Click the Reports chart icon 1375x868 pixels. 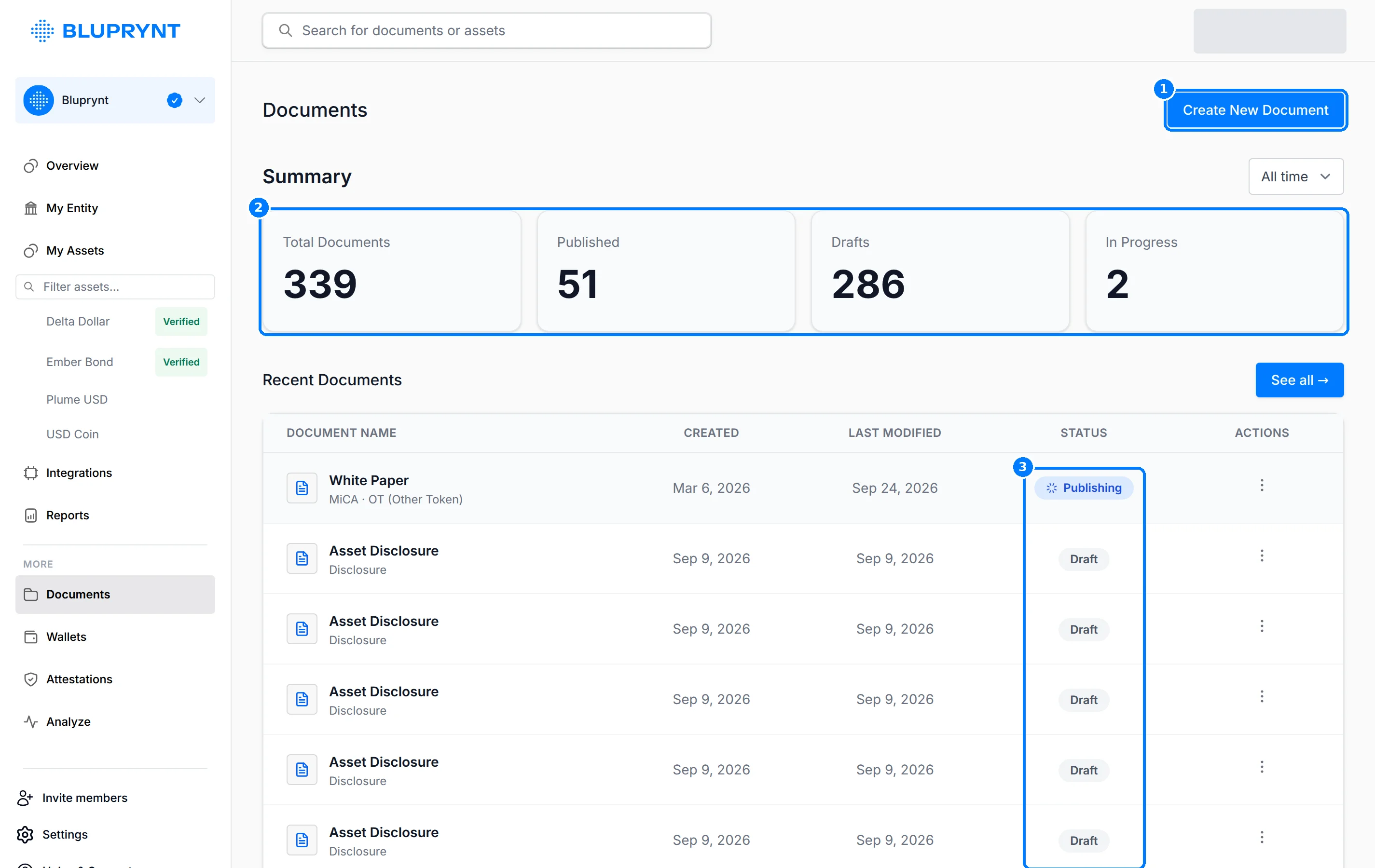31,515
